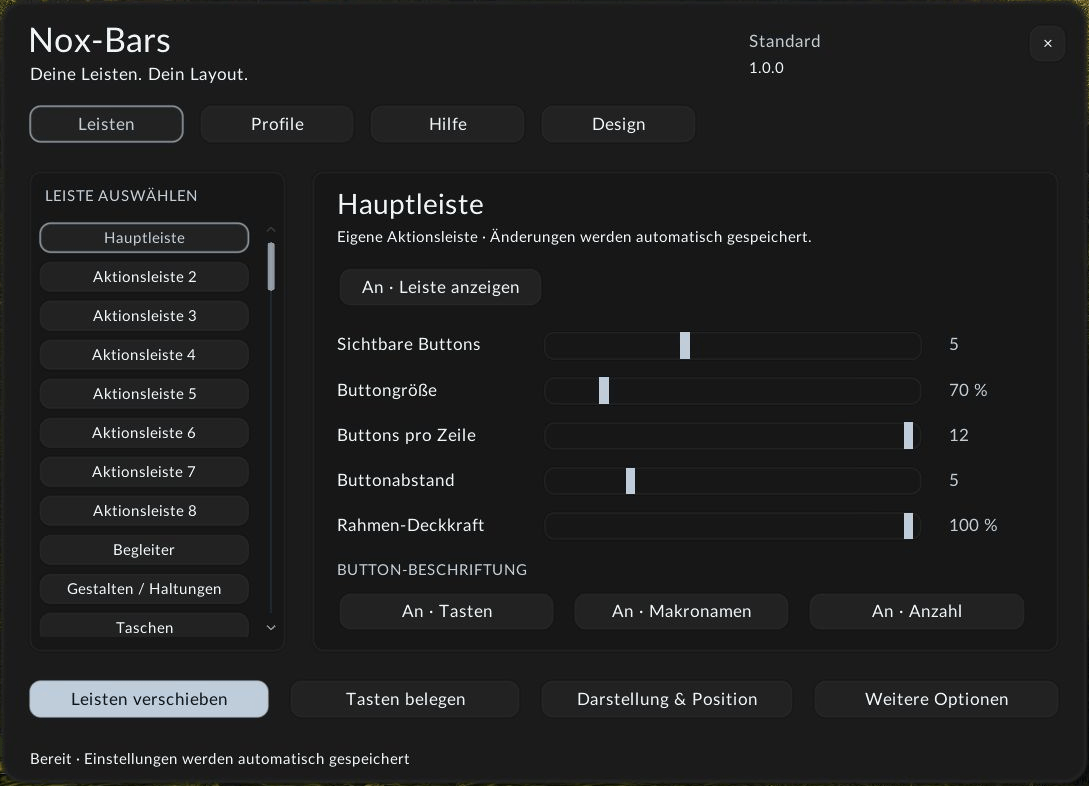Click the 'Nox-Bars' title

point(100,40)
